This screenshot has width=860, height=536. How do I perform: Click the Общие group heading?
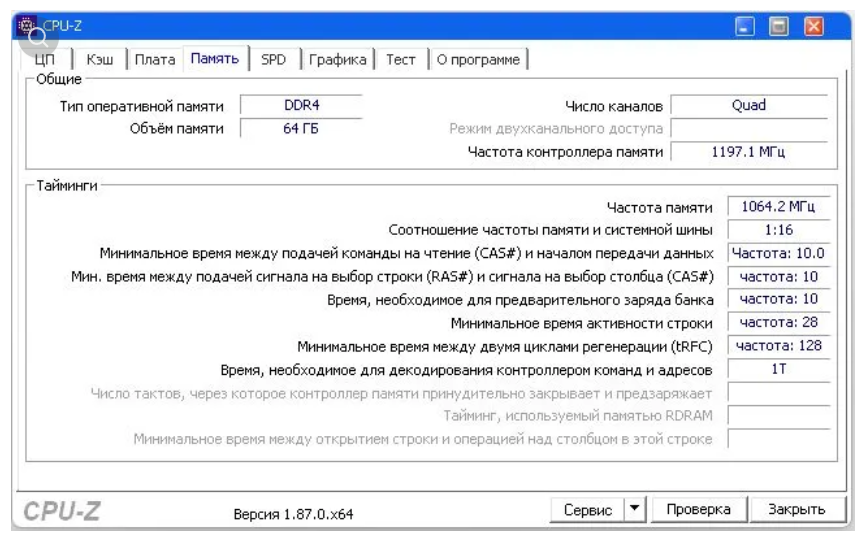tap(59, 79)
